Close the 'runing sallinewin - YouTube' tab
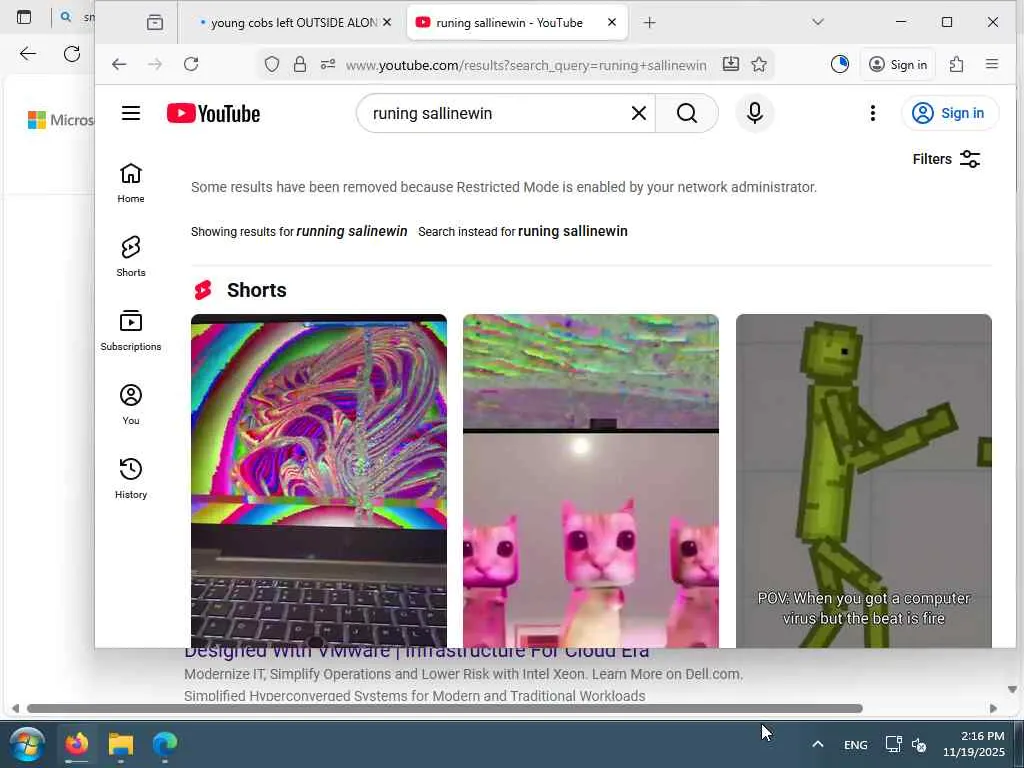The width and height of the screenshot is (1024, 768). tap(612, 22)
